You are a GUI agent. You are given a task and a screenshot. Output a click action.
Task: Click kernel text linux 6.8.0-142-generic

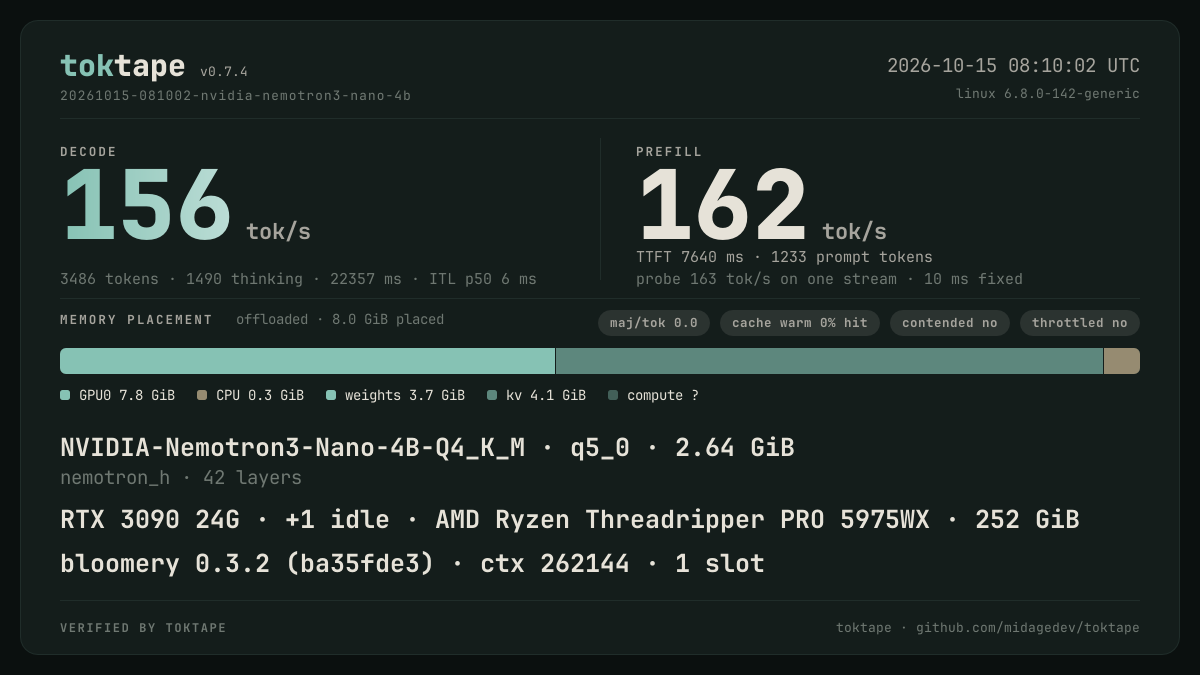pos(1047,94)
